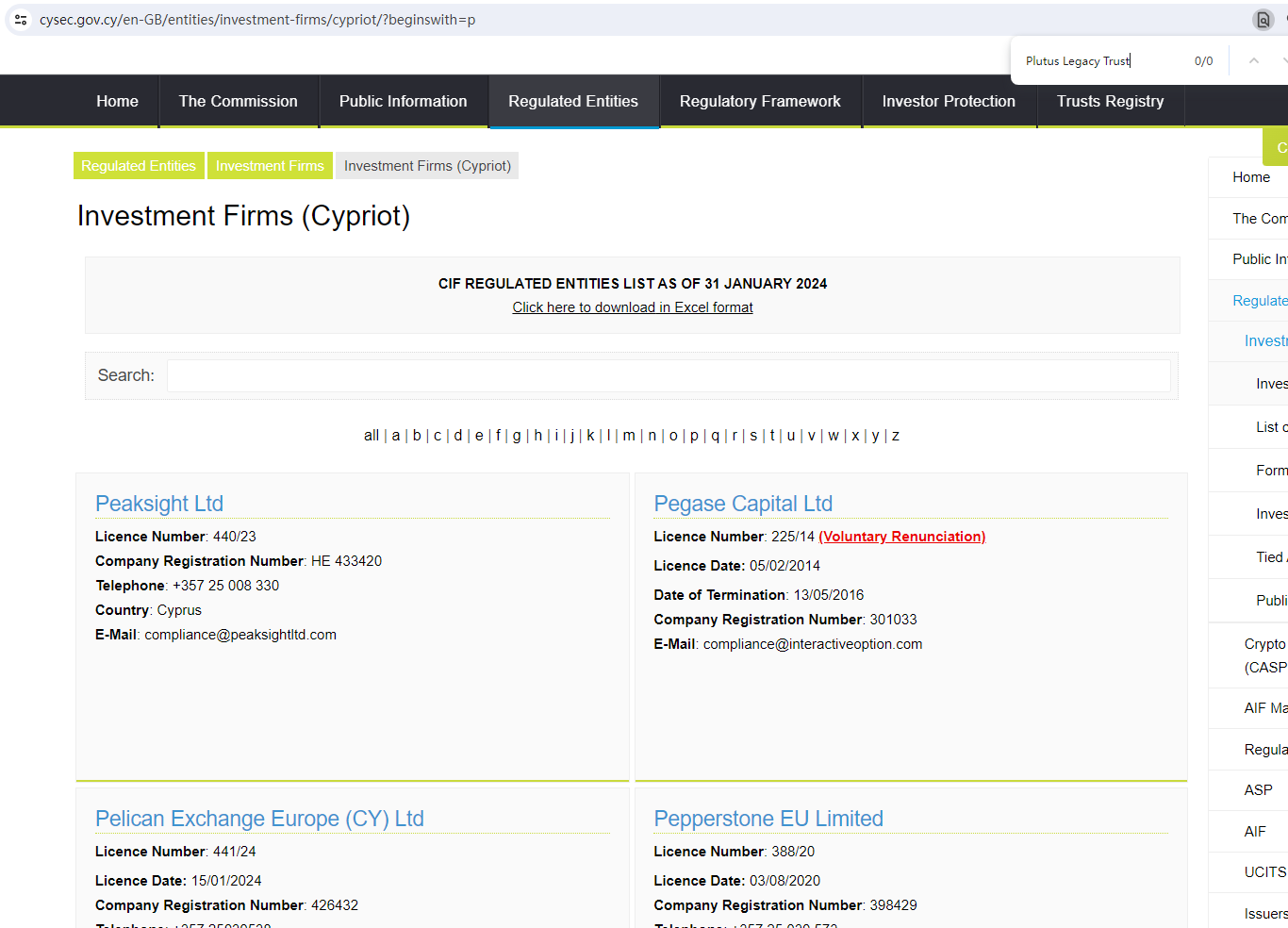1288x928 pixels.
Task: Open the Trusts Registry menu
Action: 1111,101
